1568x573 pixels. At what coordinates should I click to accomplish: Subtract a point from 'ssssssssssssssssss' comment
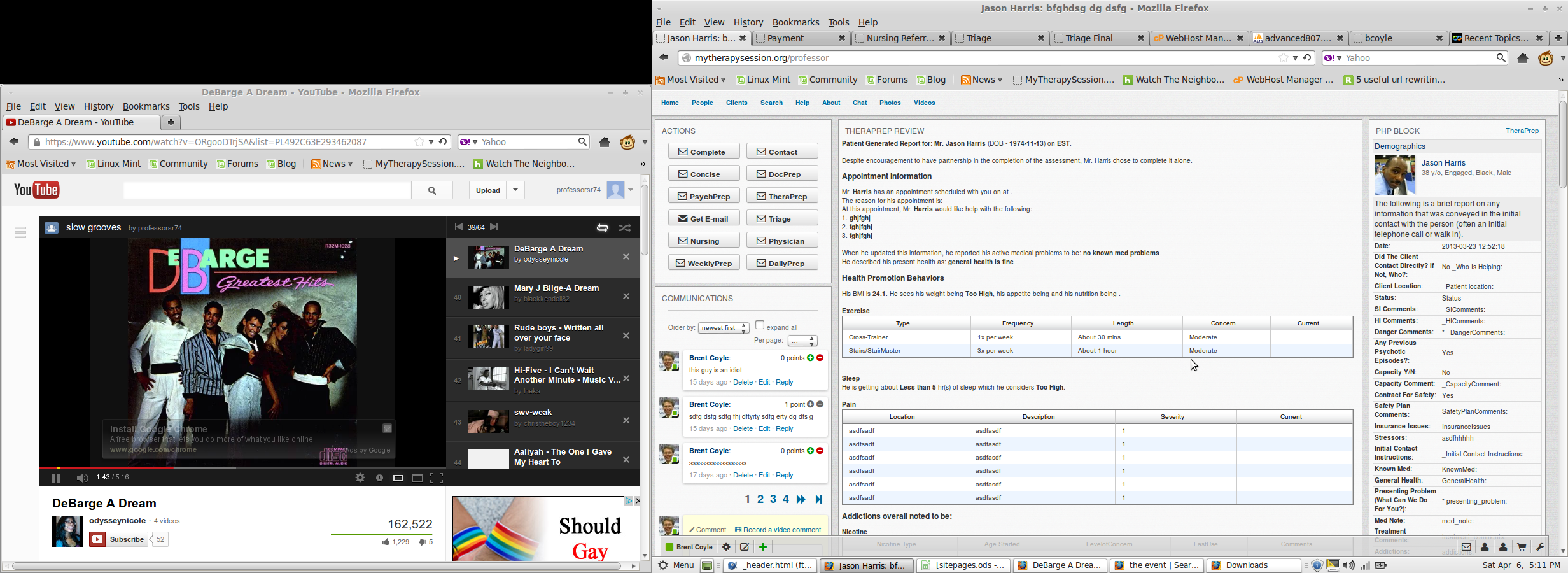(x=820, y=451)
